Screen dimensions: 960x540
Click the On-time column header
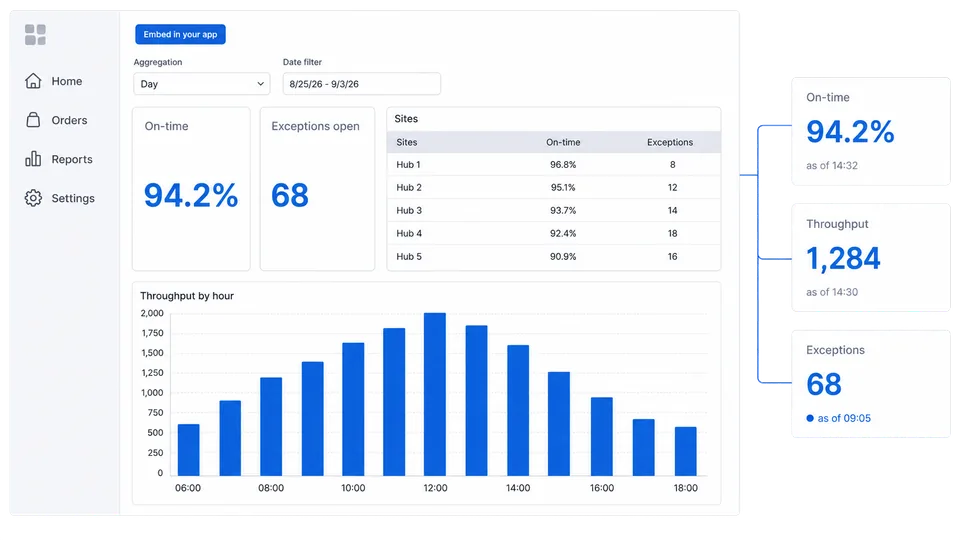click(563, 142)
